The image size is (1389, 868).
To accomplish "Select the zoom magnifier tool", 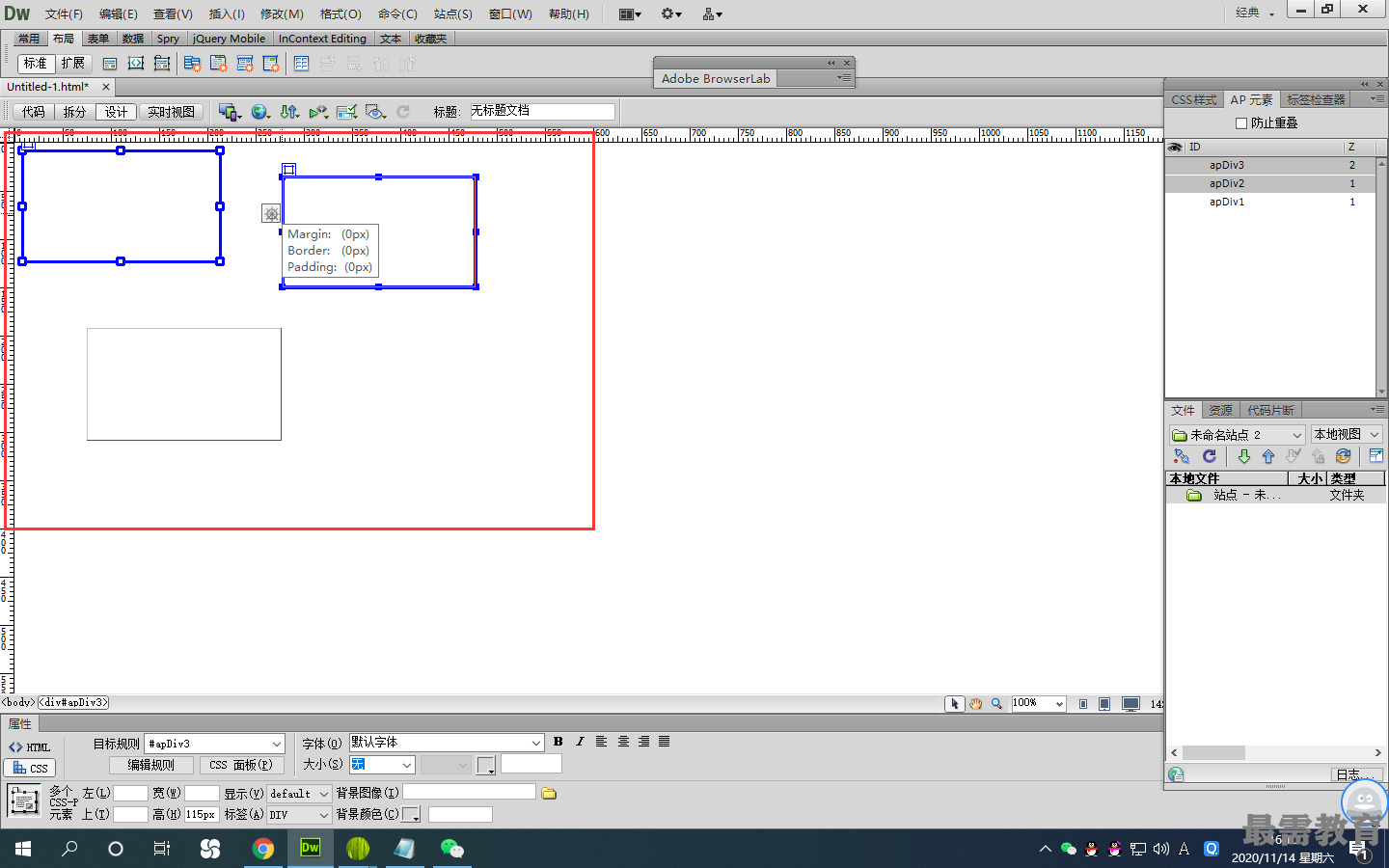I will (x=996, y=704).
